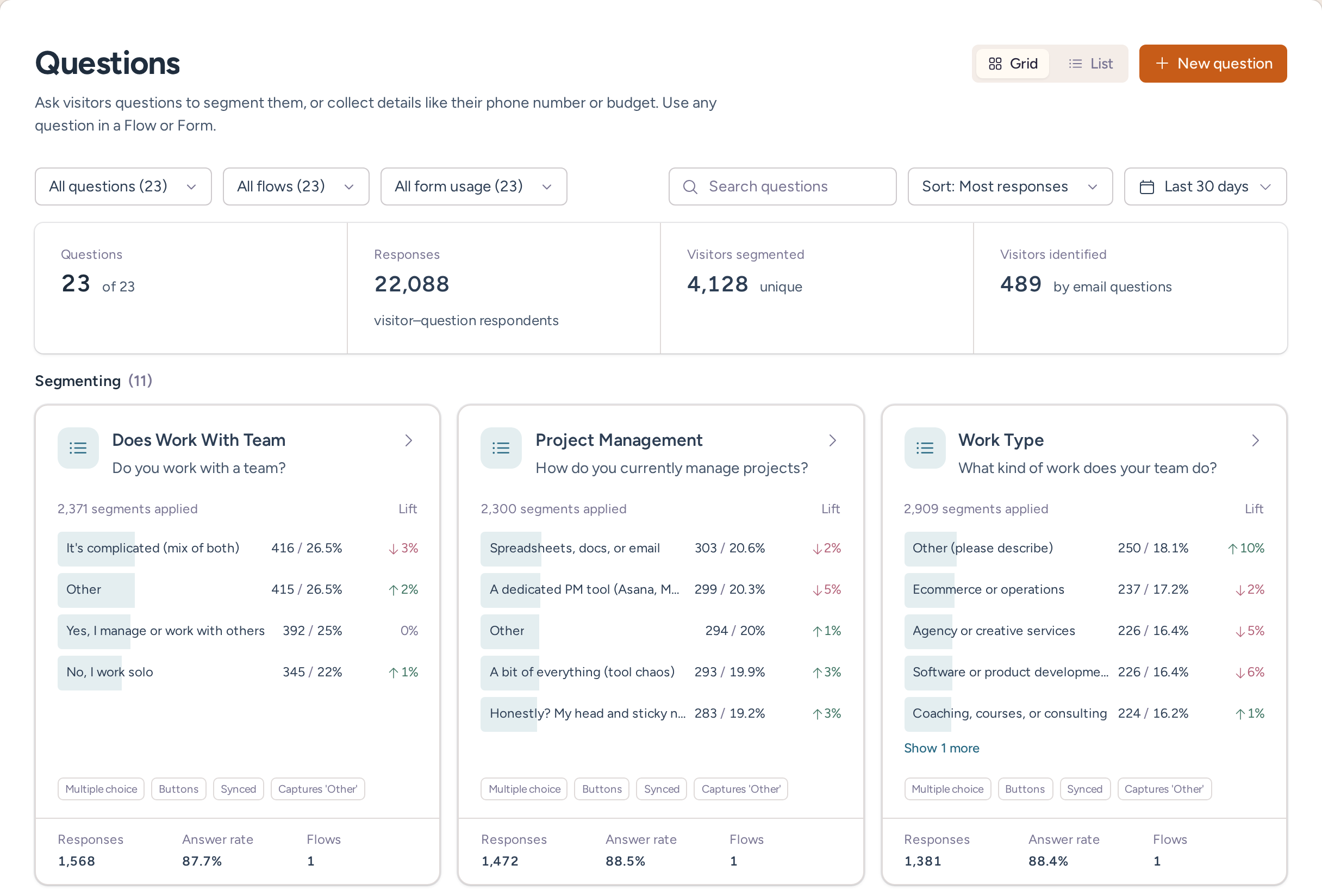Select 'No, I work solo' segment row
This screenshot has width=1322, height=896.
tap(238, 672)
